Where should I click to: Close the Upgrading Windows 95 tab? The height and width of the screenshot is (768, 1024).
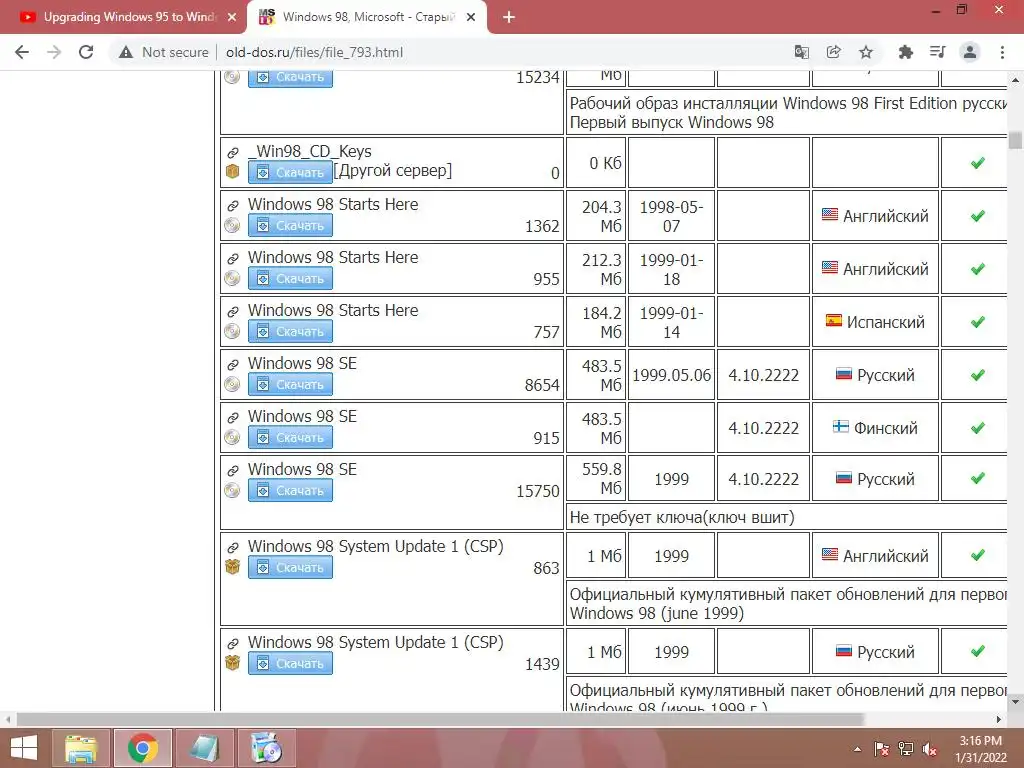pos(232,17)
